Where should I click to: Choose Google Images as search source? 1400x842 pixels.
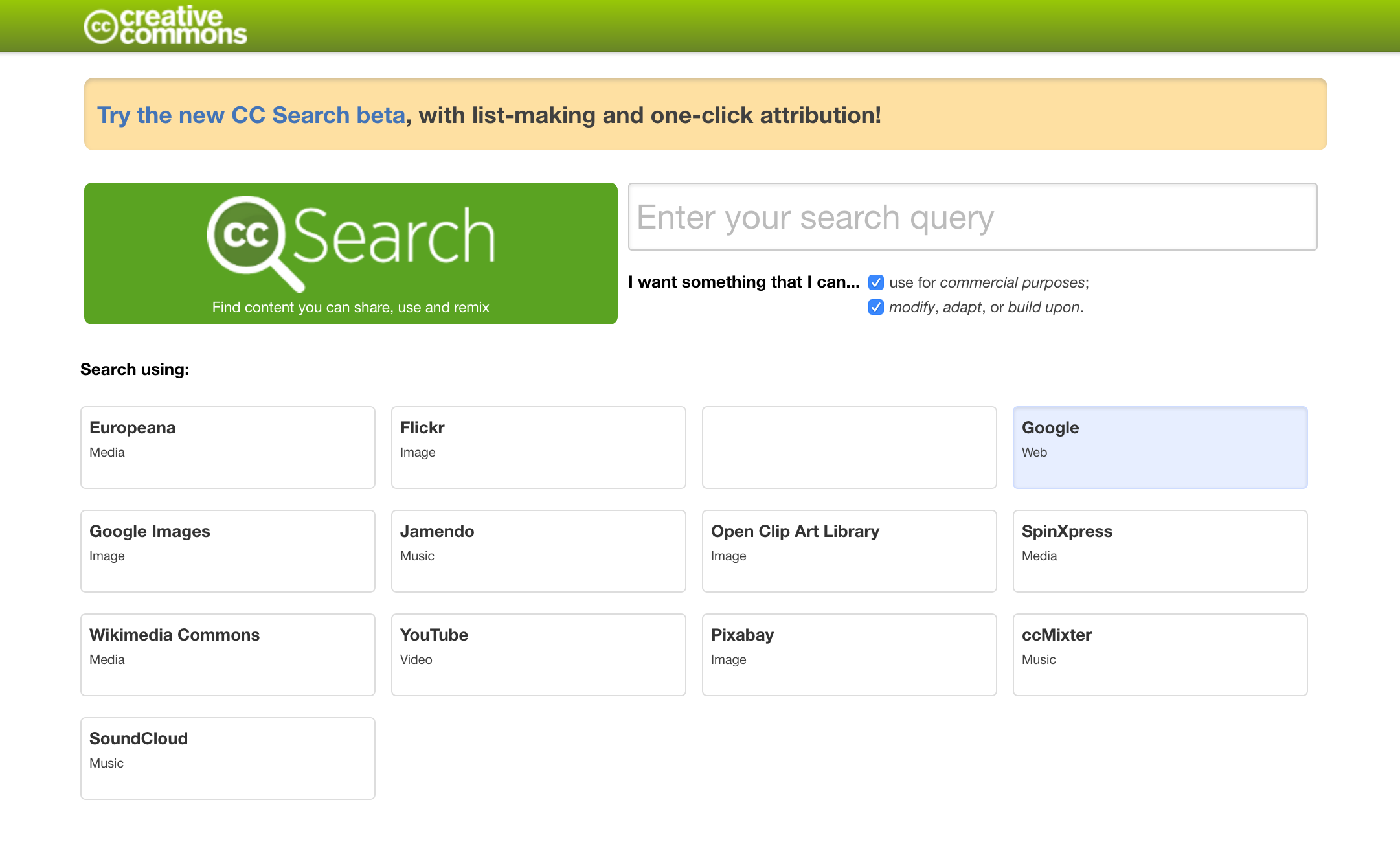coord(228,551)
